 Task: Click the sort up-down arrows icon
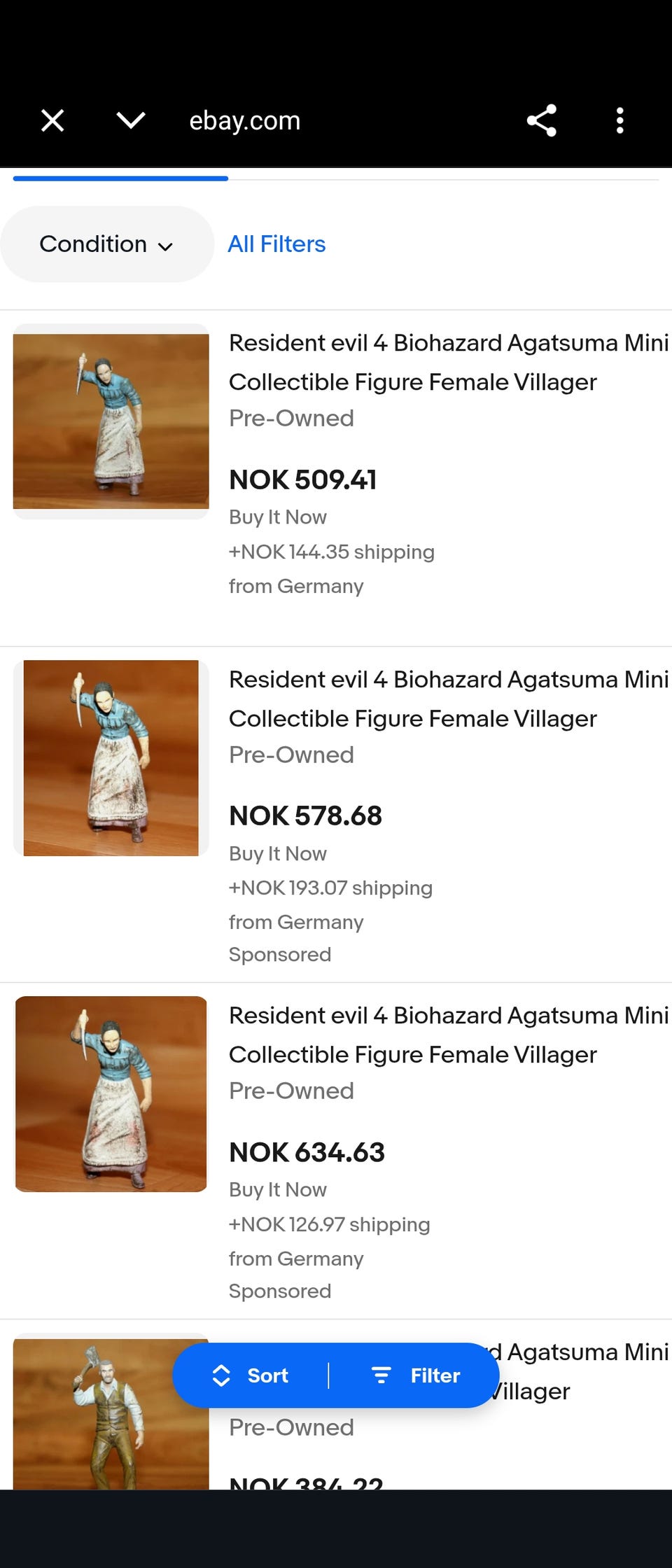point(221,1375)
